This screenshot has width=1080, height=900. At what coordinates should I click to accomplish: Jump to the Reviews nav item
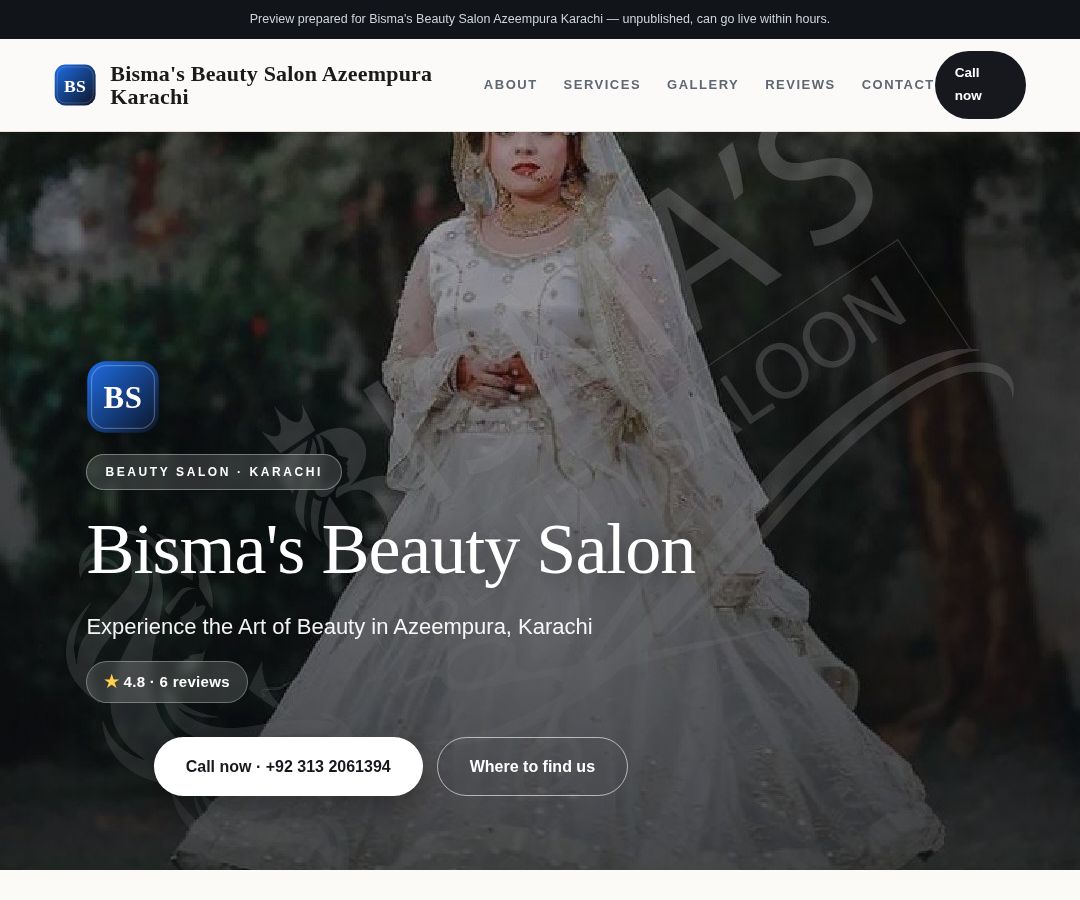pyautogui.click(x=800, y=85)
